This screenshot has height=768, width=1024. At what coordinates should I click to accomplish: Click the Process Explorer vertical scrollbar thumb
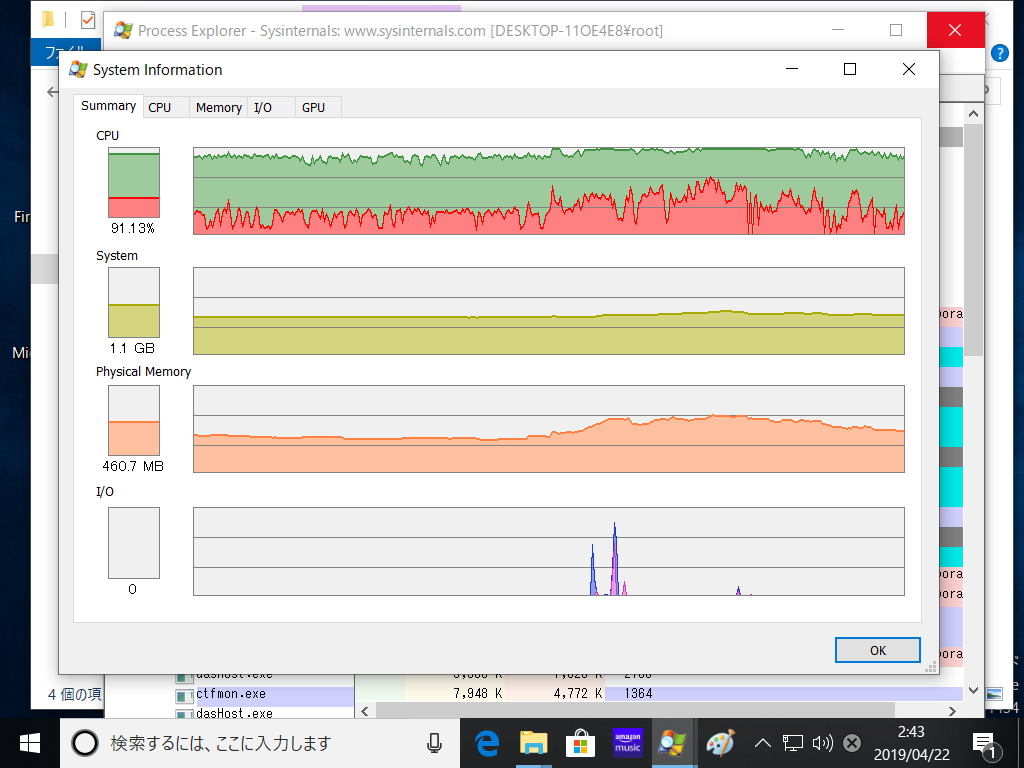point(973,240)
